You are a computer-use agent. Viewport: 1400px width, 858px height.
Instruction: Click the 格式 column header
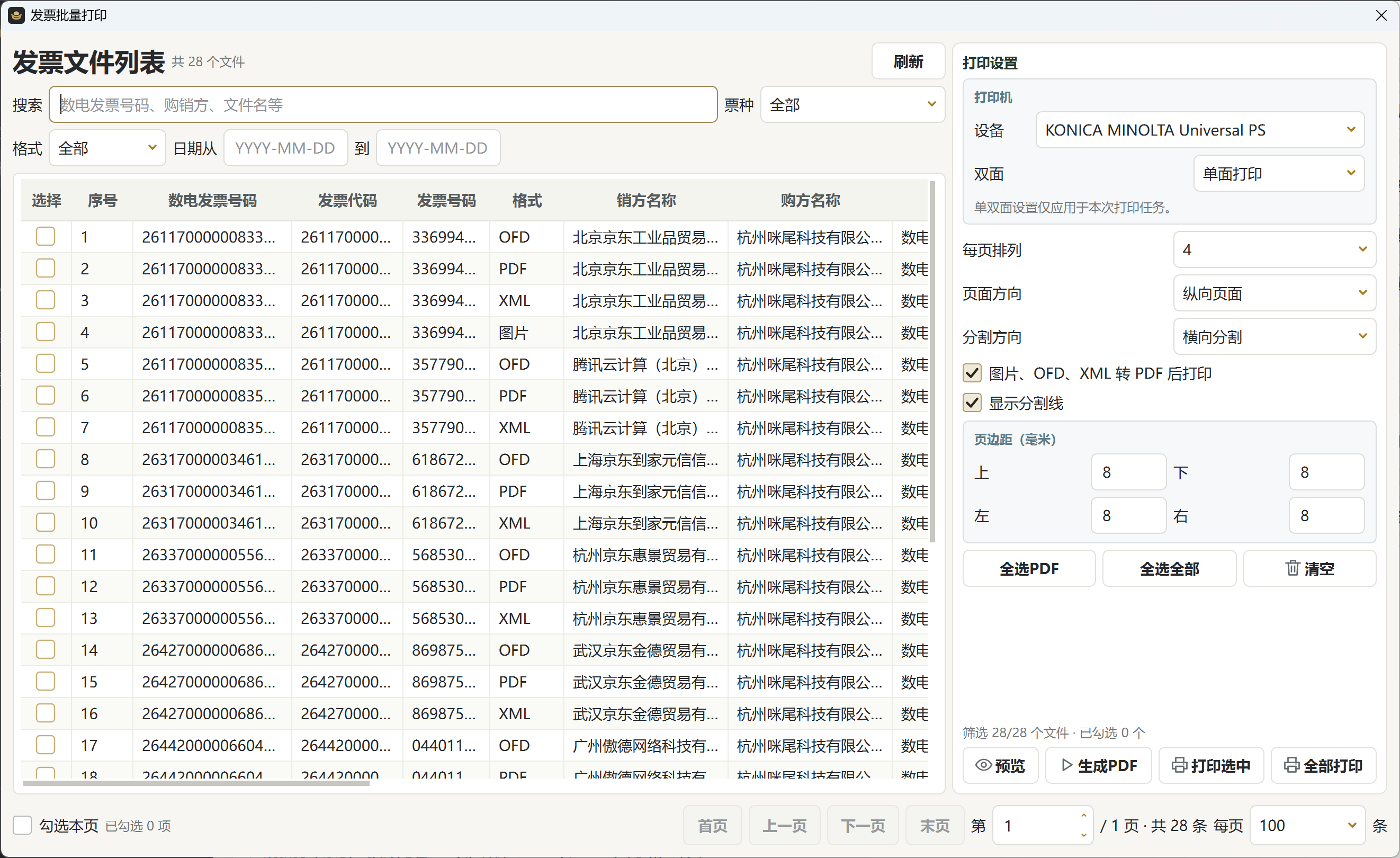(x=527, y=201)
